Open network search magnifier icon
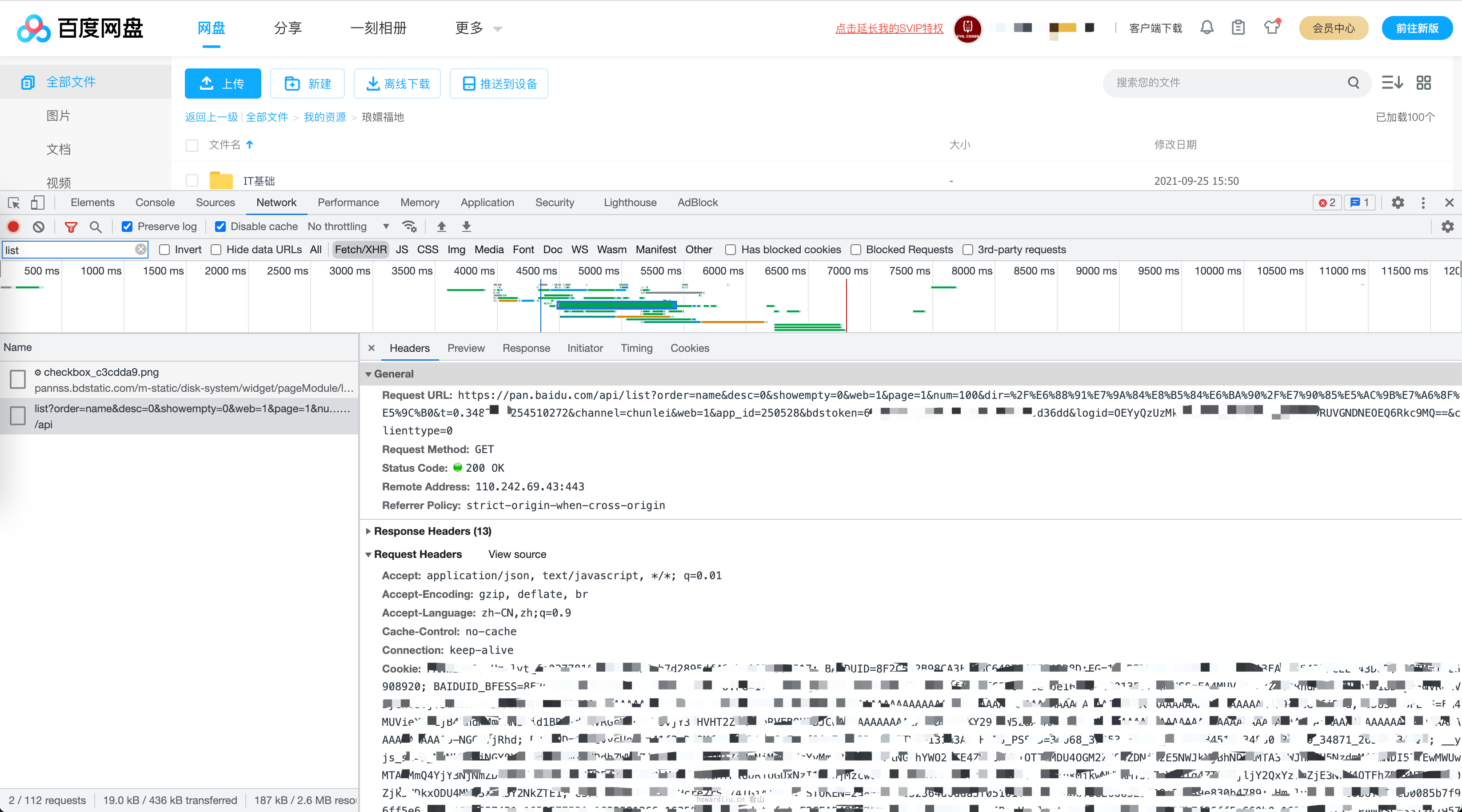This screenshot has width=1462, height=812. 96,227
